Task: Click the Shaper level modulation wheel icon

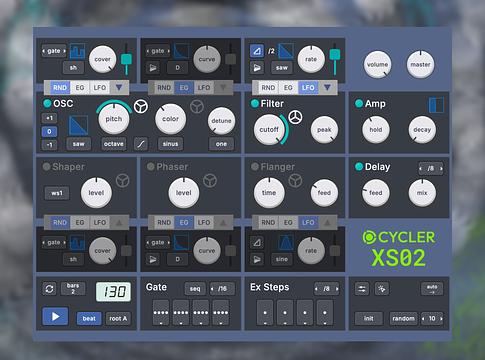Action: click(123, 180)
